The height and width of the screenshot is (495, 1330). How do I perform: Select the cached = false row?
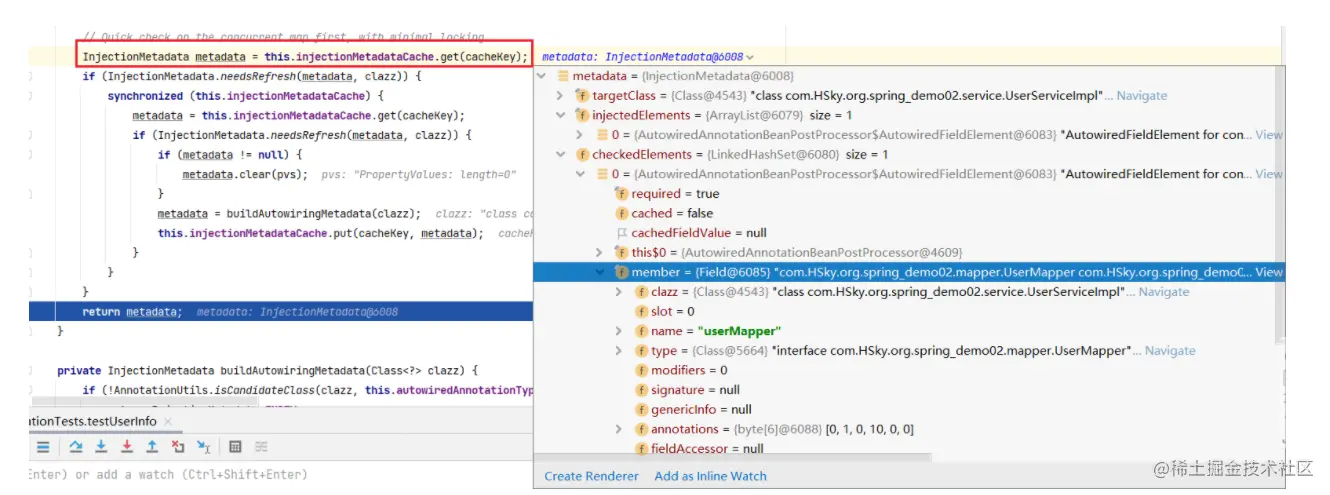672,213
